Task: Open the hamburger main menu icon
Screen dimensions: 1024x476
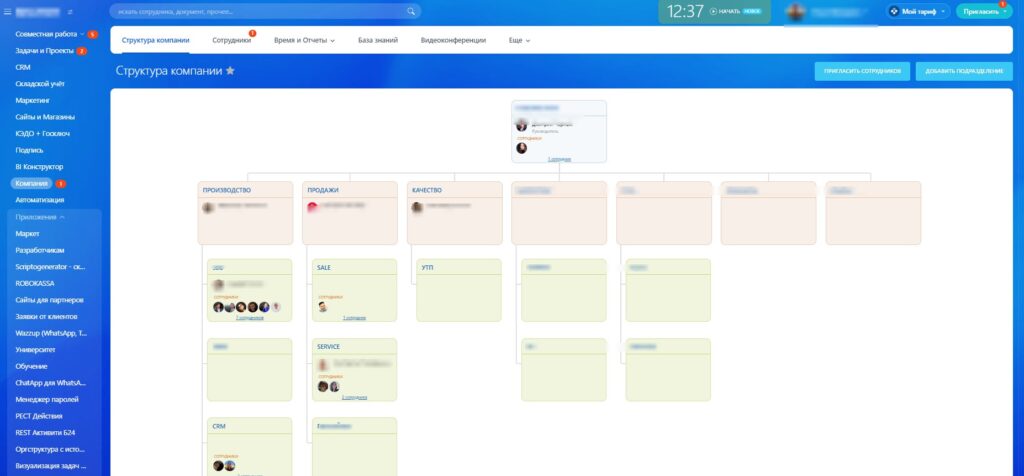Action: 7,12
